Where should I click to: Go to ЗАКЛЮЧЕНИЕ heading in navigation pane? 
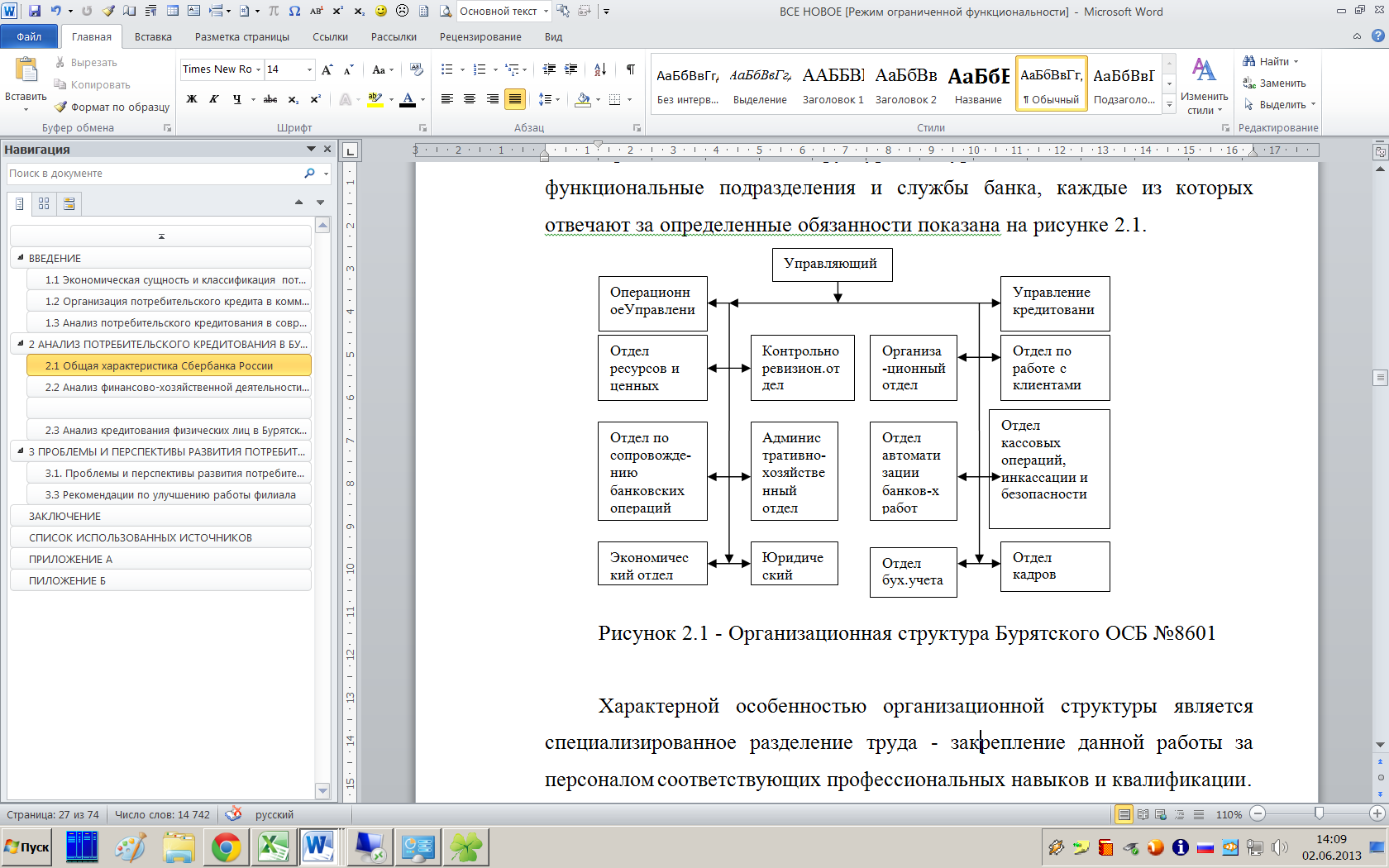click(x=65, y=516)
